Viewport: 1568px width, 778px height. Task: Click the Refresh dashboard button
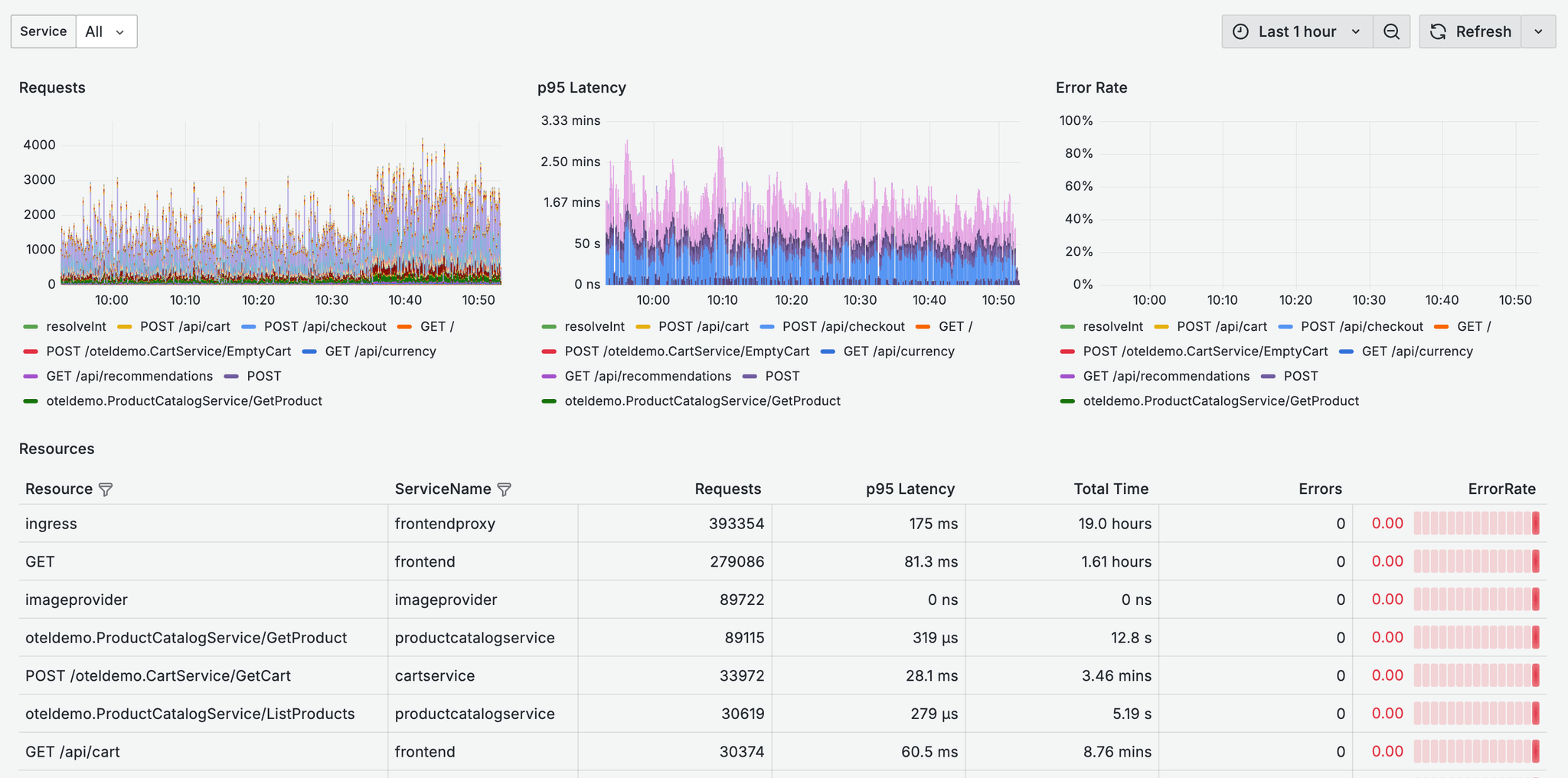coord(1470,31)
